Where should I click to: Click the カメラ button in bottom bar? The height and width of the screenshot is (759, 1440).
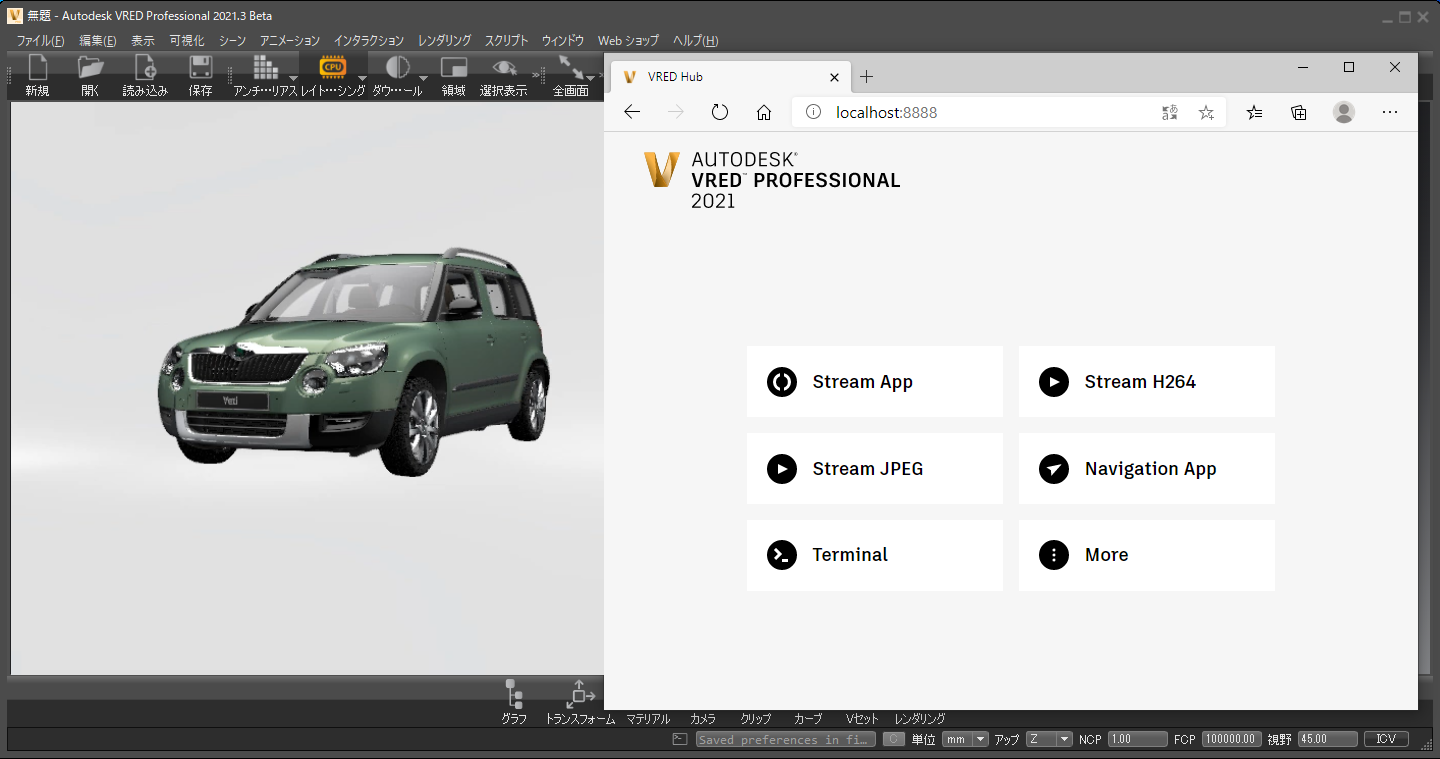point(702,719)
